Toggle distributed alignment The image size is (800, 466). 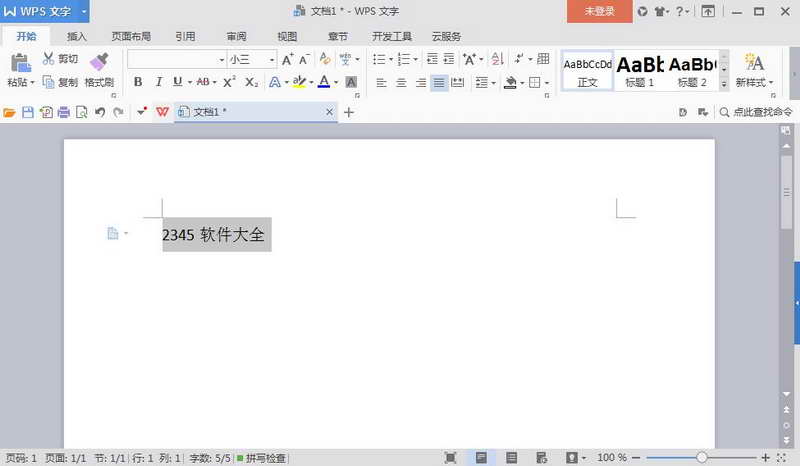pyautogui.click(x=458, y=82)
